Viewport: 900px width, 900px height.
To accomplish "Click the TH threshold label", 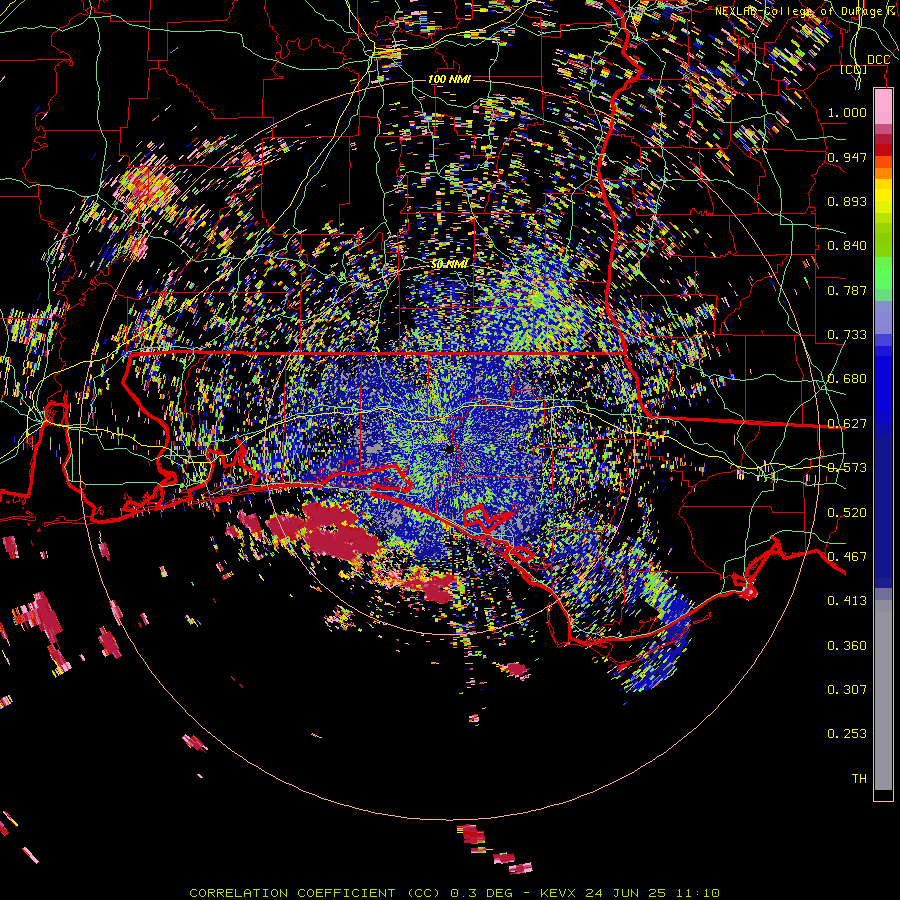I will (859, 779).
